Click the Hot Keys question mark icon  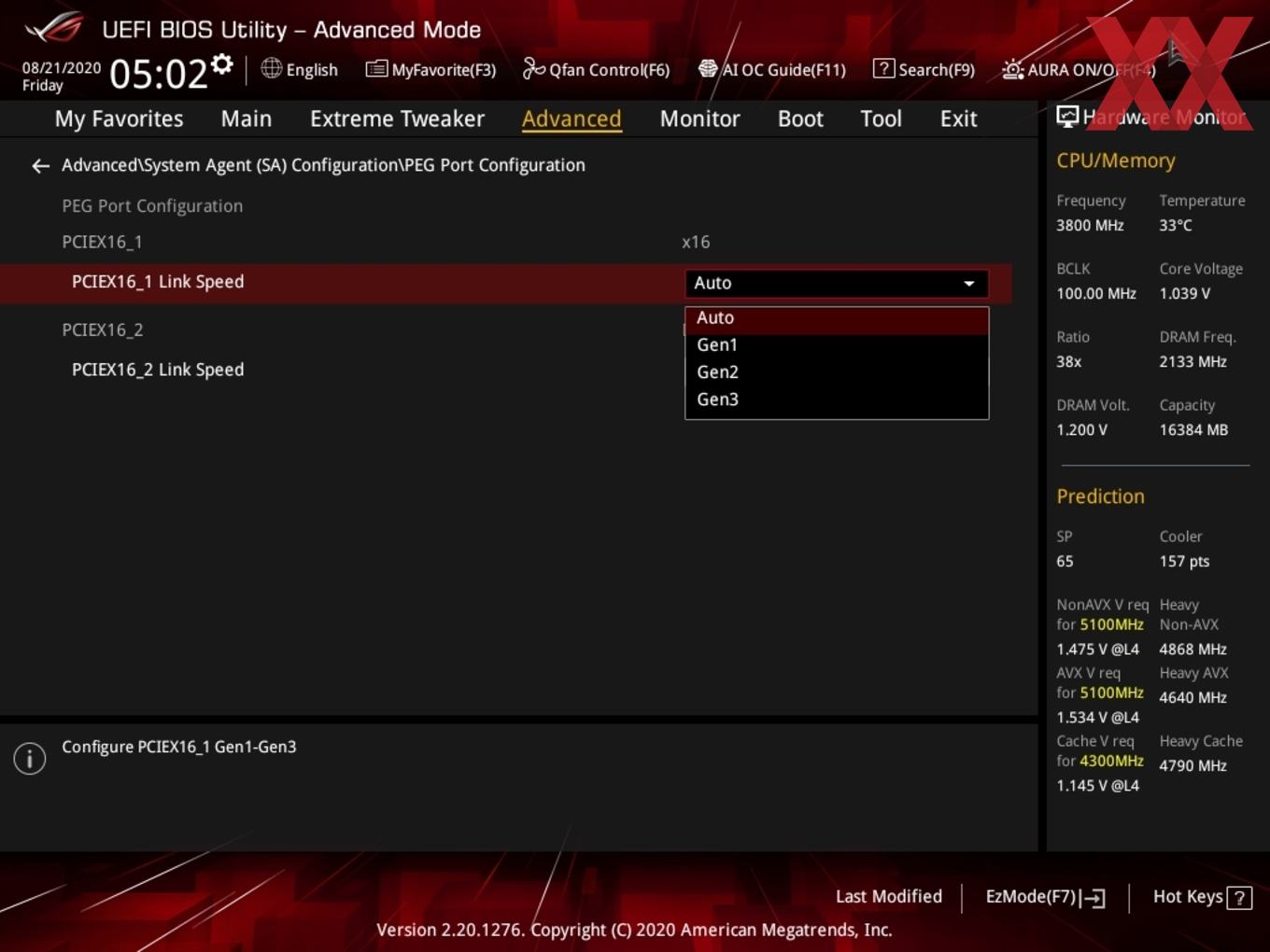coord(1239,898)
